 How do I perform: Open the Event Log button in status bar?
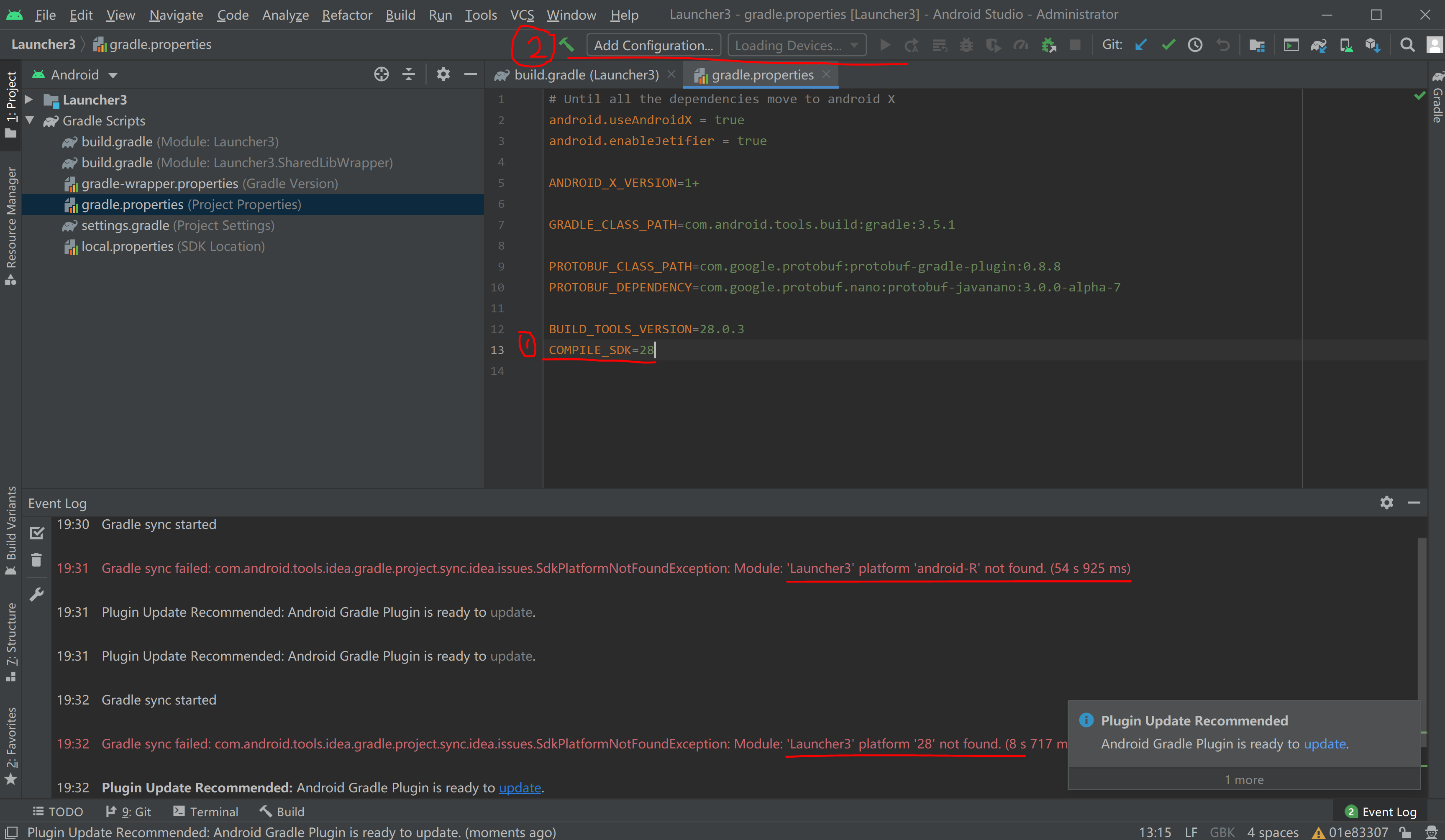point(1380,811)
